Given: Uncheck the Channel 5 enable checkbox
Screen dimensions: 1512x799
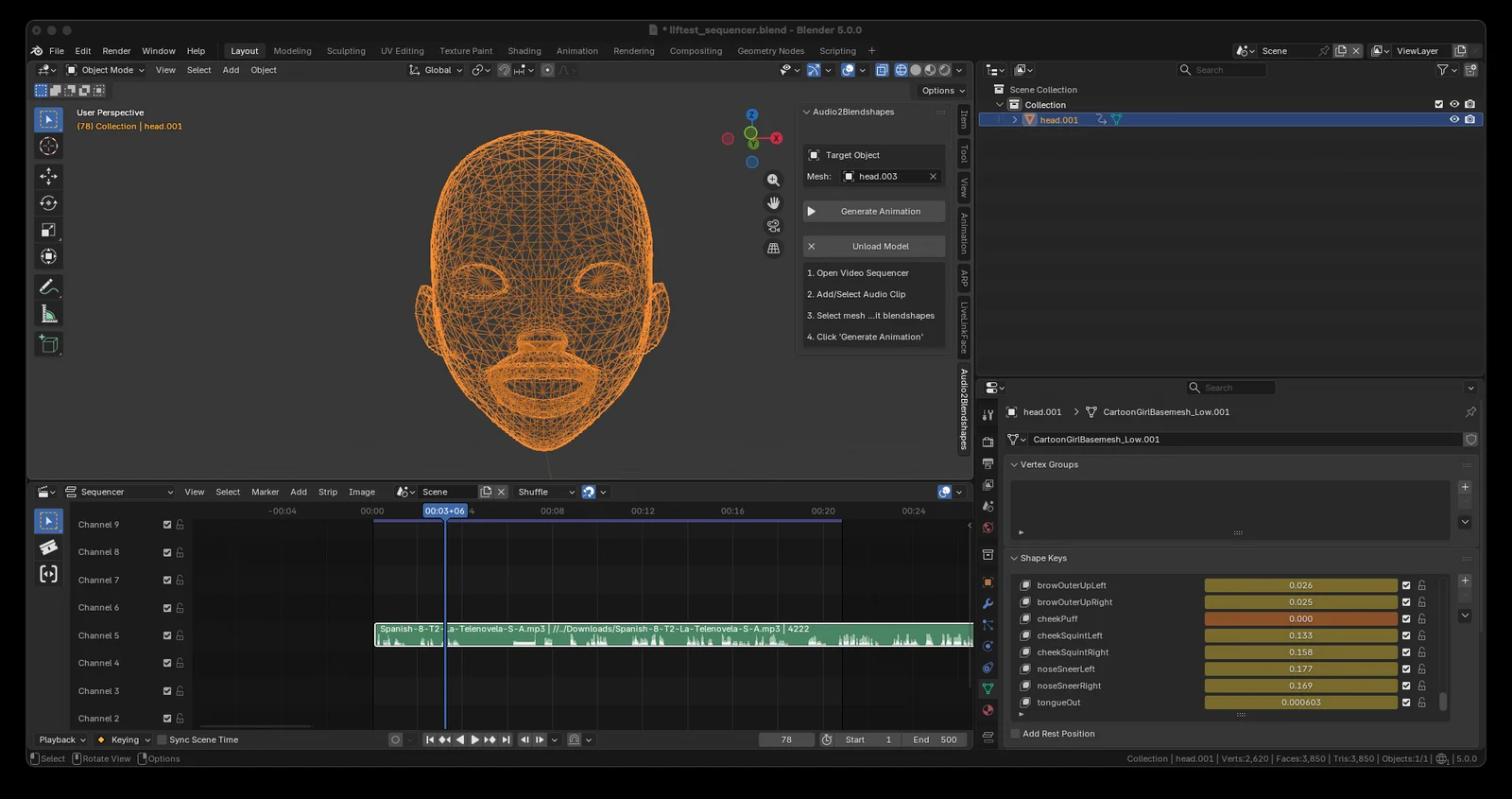Looking at the screenshot, I should coord(167,635).
